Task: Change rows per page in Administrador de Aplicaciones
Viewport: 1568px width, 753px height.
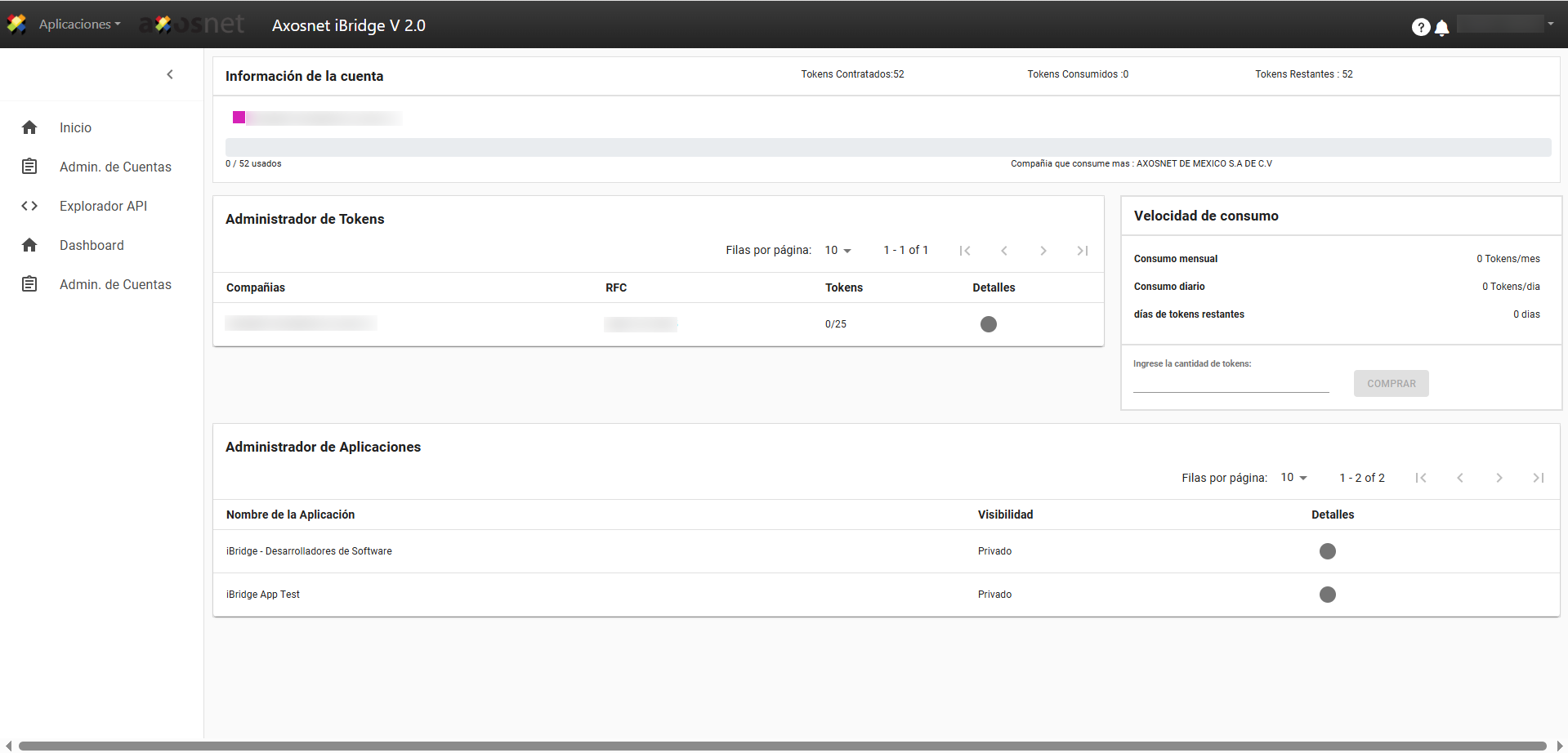Action: 1293,478
